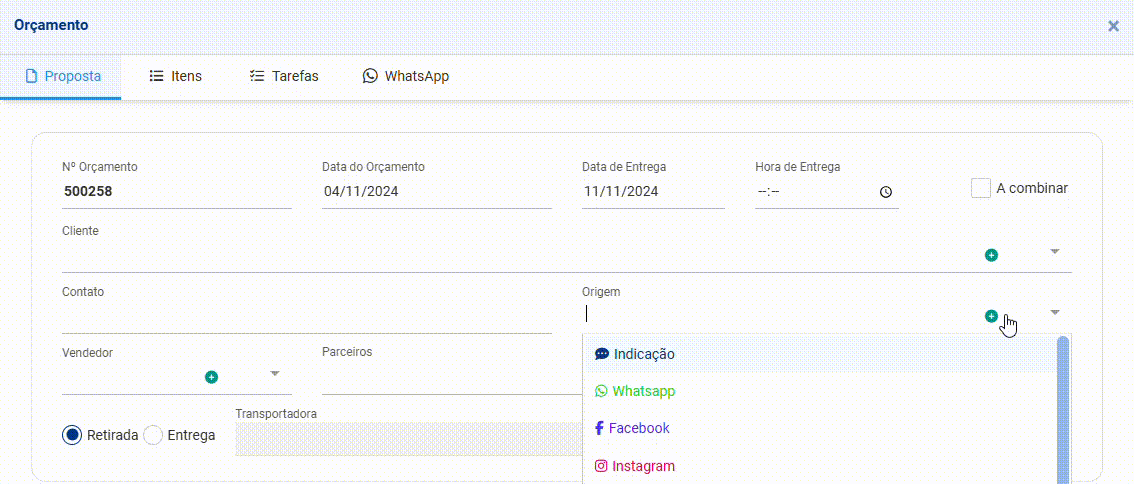1134x484 pixels.
Task: Select Instagram from the origin list
Action: 642,466
